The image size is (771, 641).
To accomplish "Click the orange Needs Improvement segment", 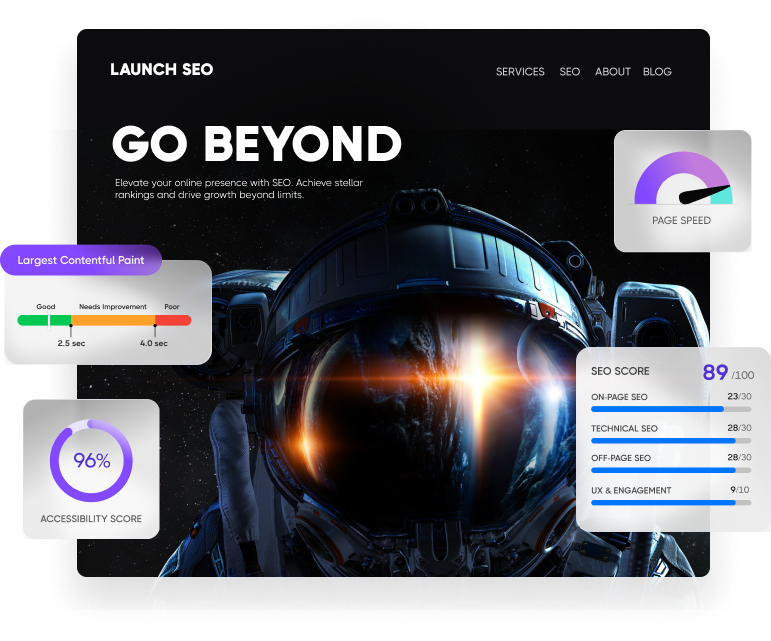I will click(x=113, y=320).
